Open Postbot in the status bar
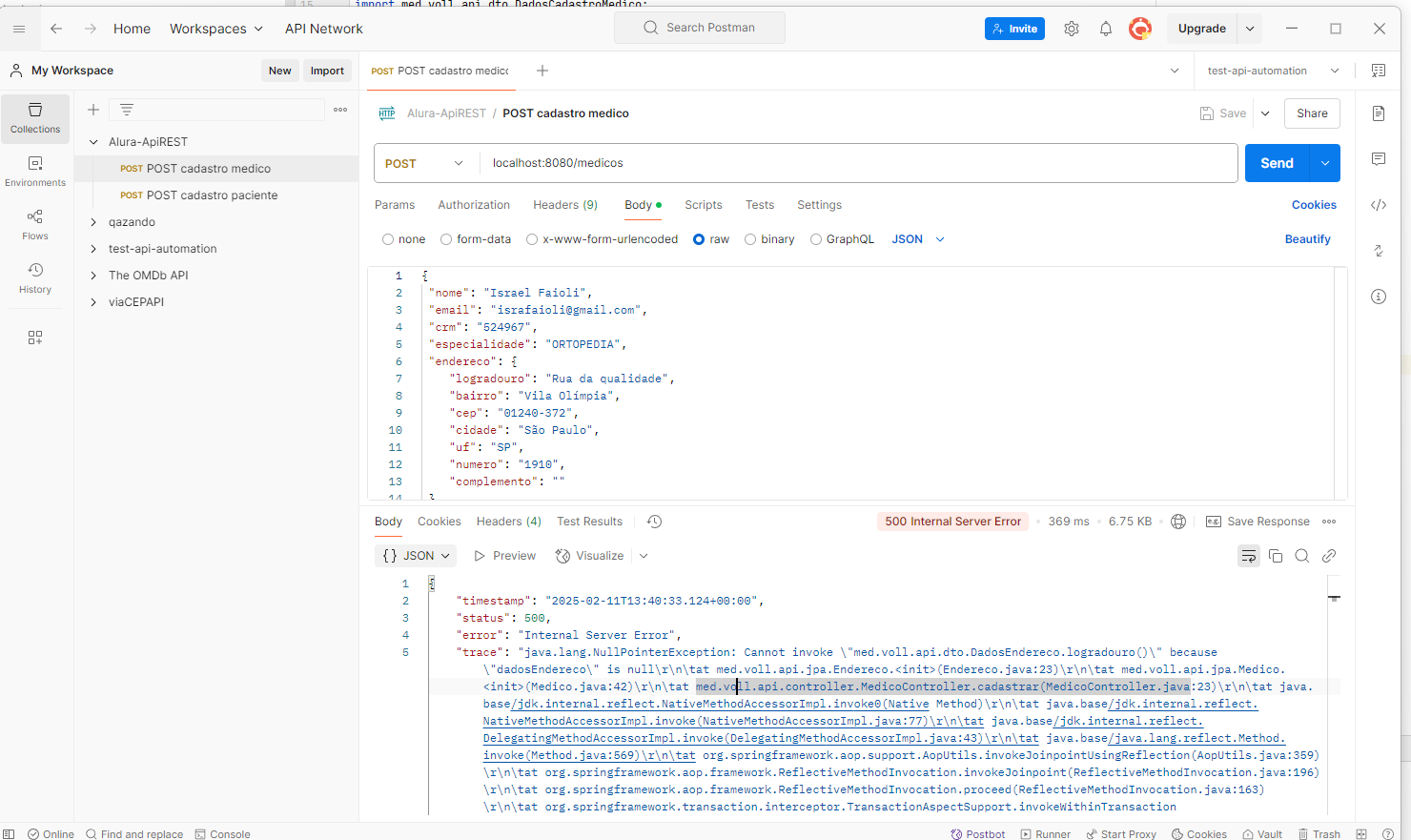The width and height of the screenshot is (1411, 840). [977, 834]
